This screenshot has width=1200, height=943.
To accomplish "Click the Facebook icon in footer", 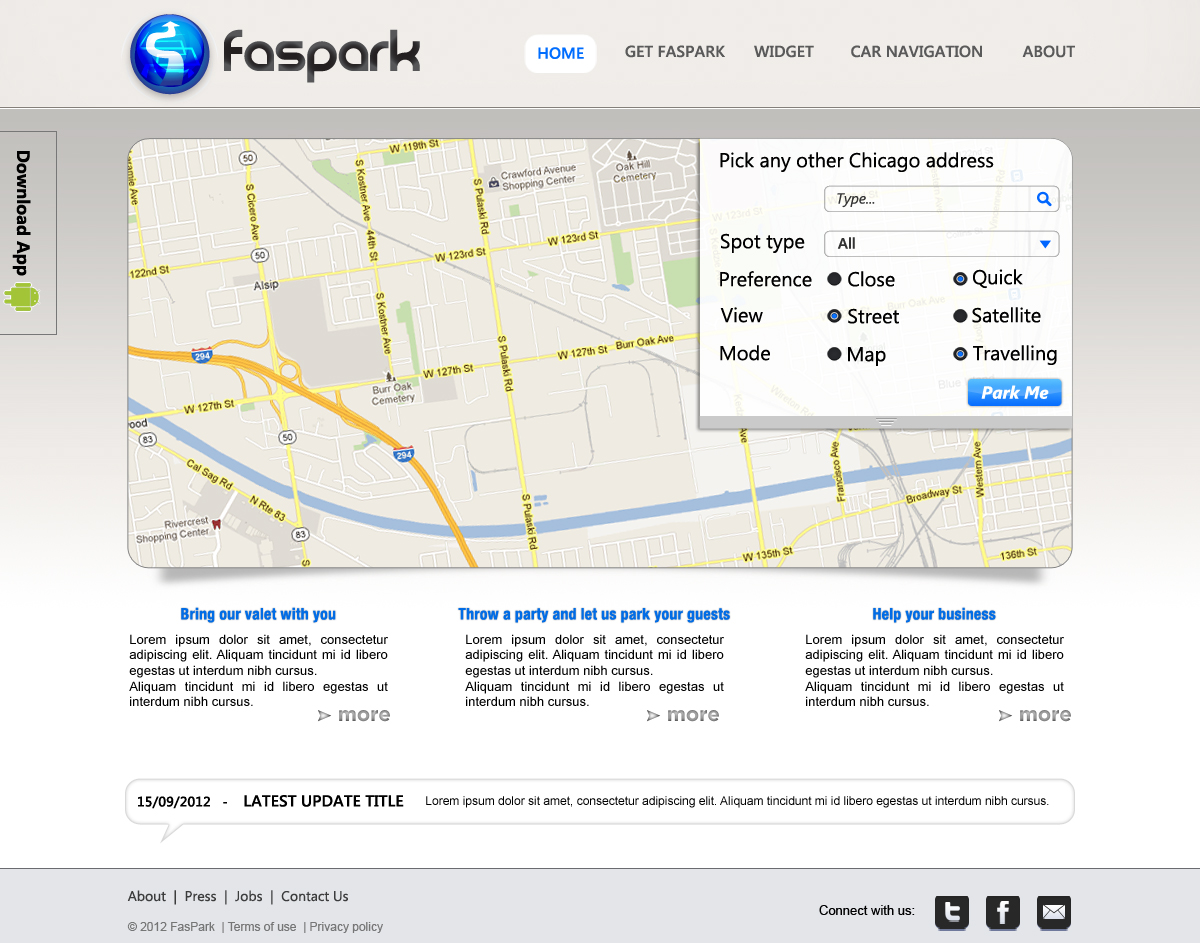I will pos(1002,912).
